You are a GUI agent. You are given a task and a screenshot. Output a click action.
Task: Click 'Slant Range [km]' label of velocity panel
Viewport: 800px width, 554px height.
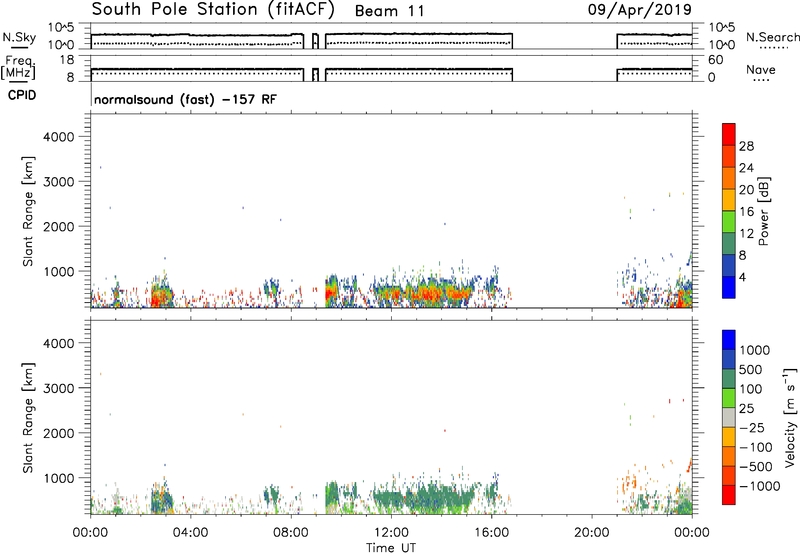28,417
